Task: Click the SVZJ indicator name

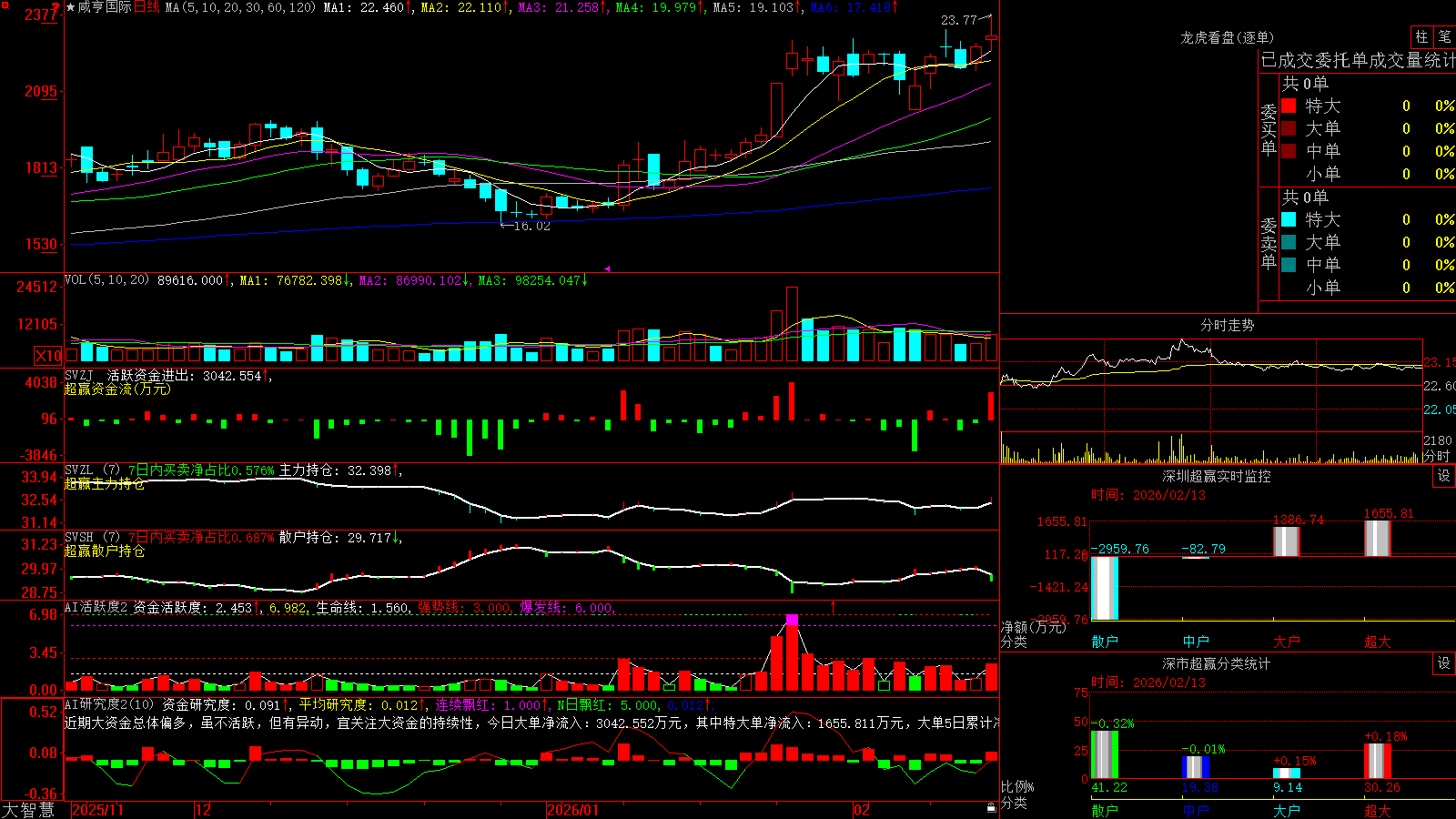Action: coord(79,375)
